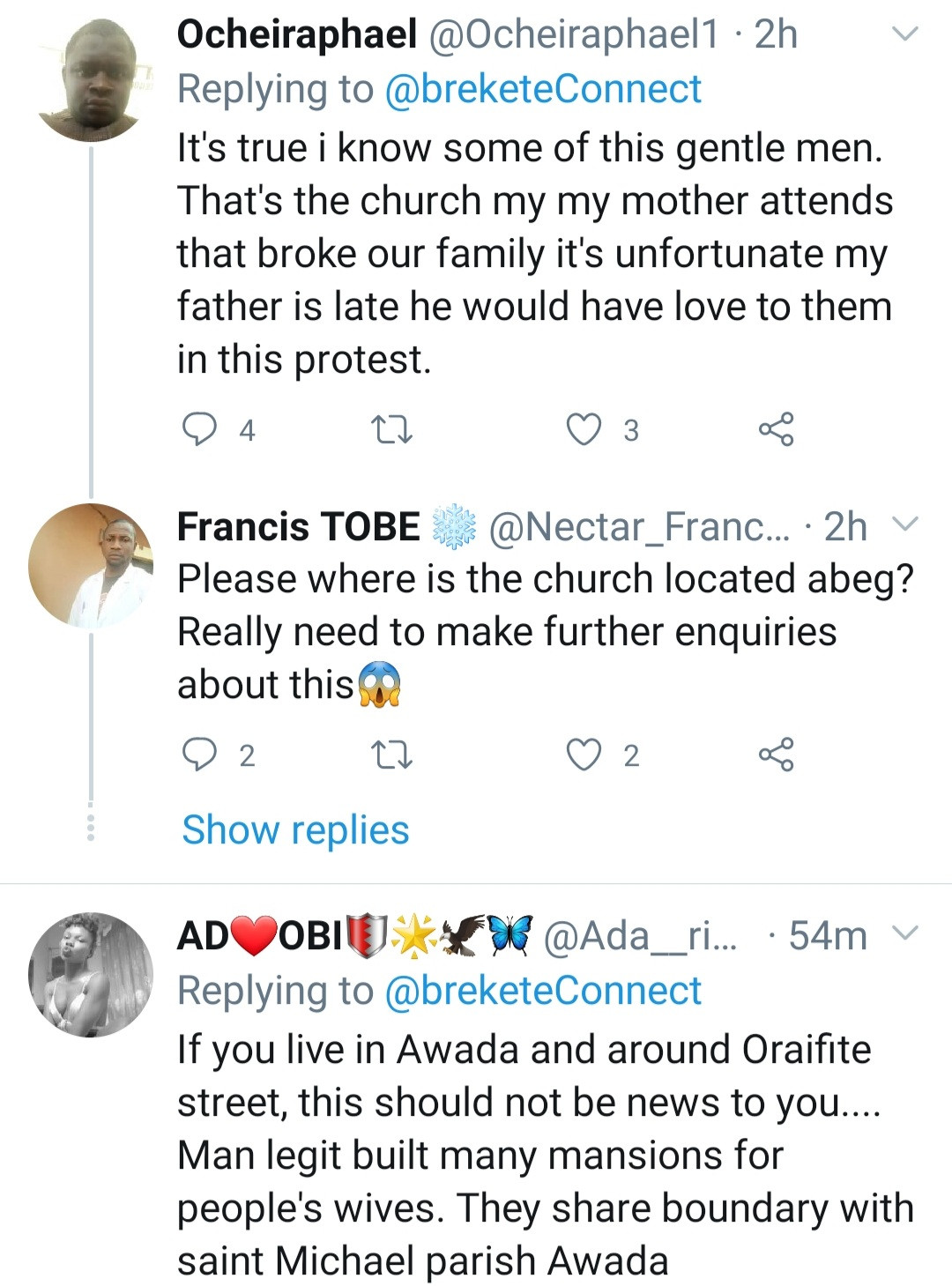
Task: Click Show replies link
Action: point(295,830)
